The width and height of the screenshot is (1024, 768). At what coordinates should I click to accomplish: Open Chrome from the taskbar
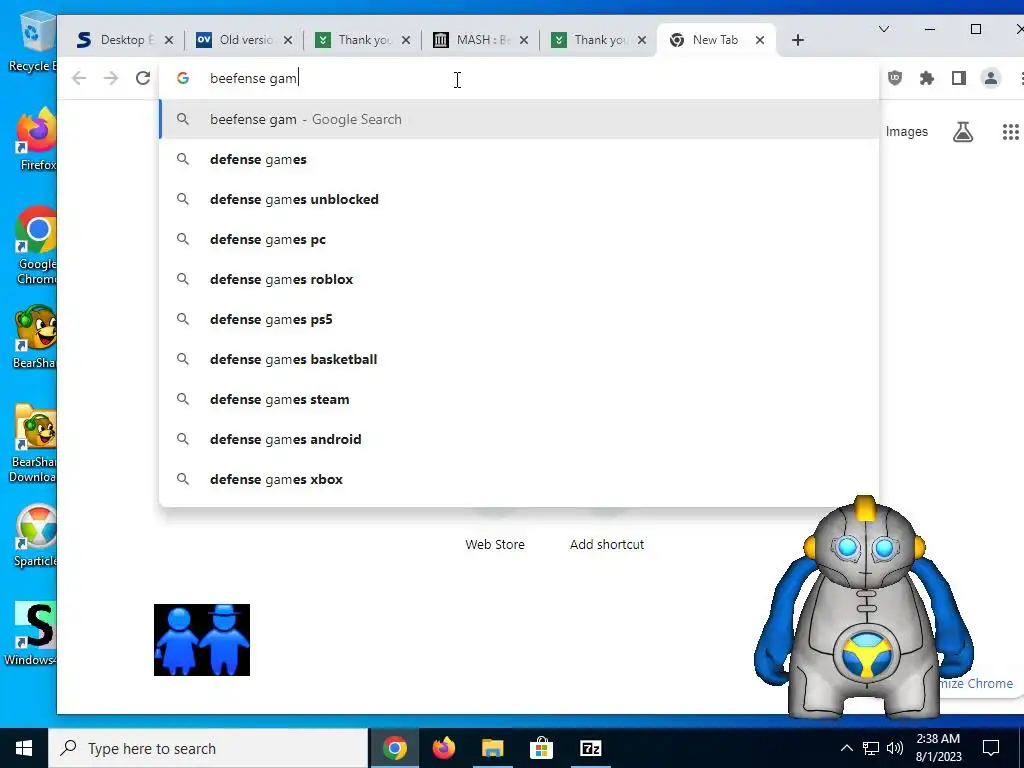point(394,748)
